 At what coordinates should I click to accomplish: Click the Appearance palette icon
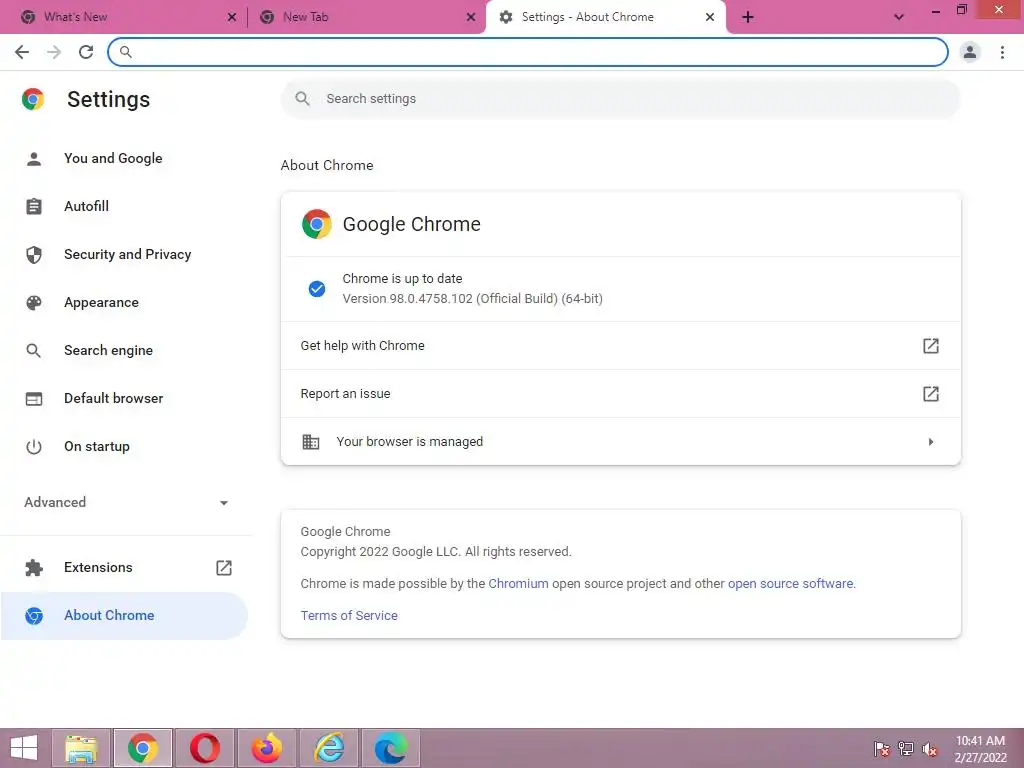[x=34, y=302]
